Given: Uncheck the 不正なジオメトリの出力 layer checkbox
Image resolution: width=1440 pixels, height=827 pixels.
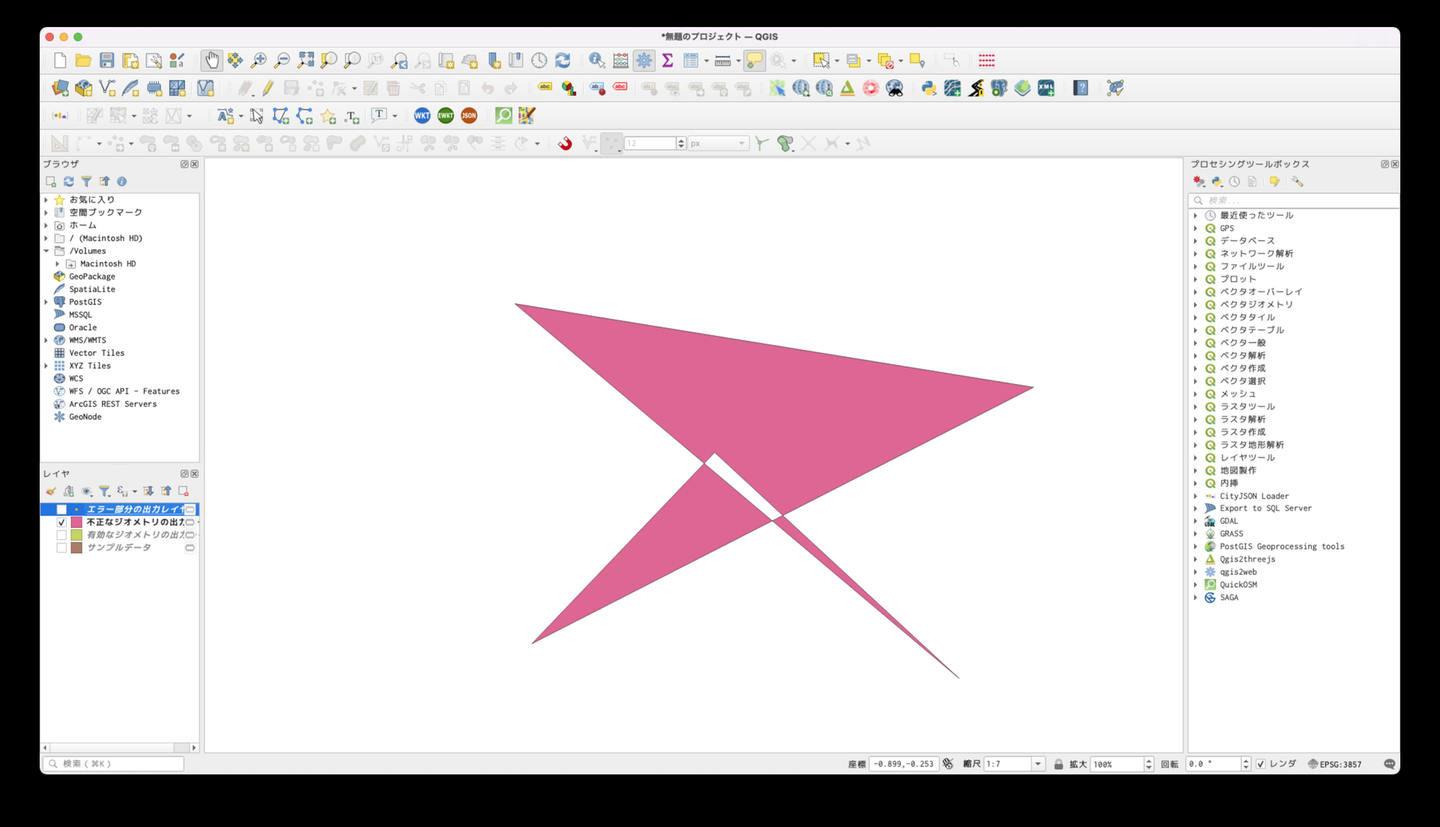Looking at the screenshot, I should coord(62,522).
